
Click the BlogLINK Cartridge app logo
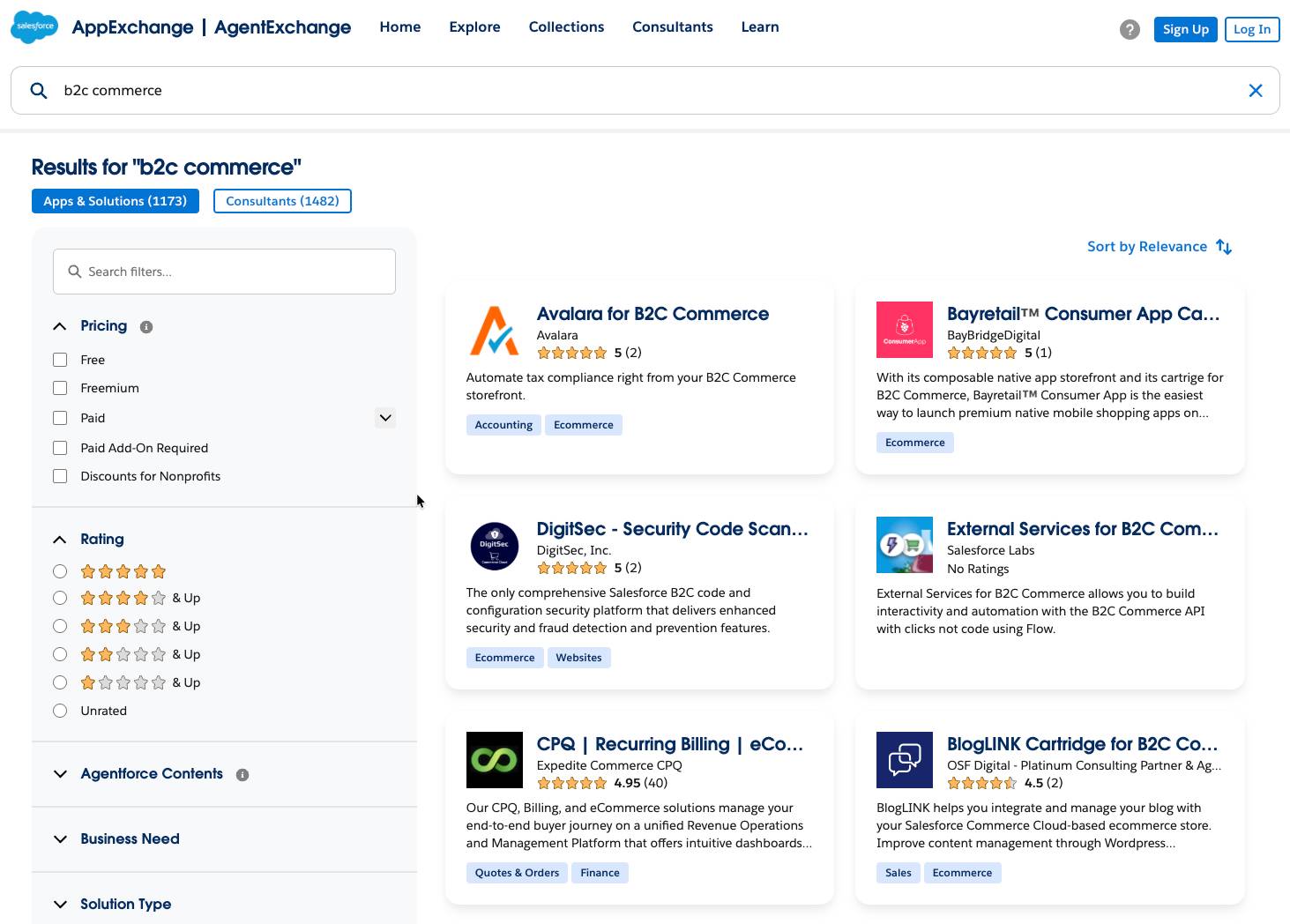[x=904, y=759]
